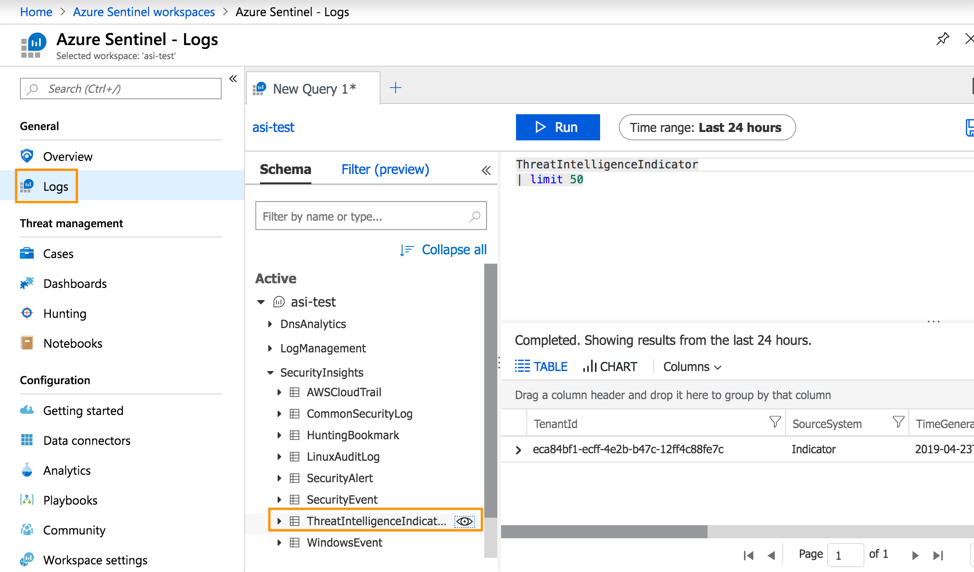Go to the last results page
This screenshot has height=572, width=974.
point(937,555)
